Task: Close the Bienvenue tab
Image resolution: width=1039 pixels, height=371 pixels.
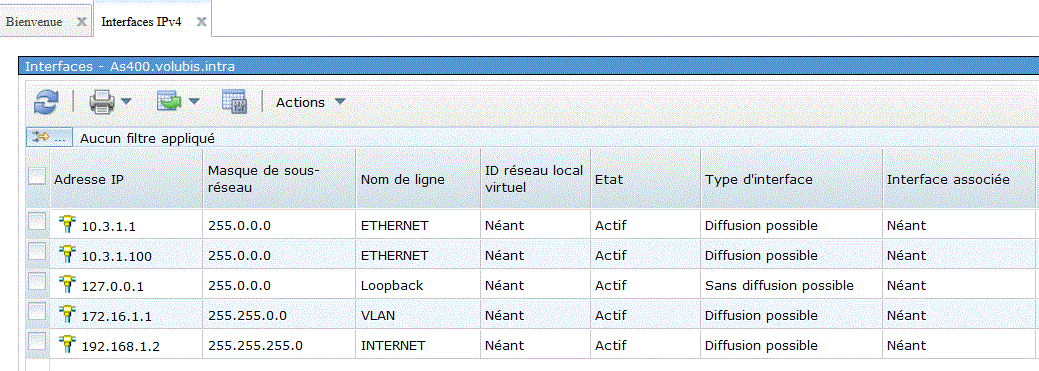Action: point(82,22)
